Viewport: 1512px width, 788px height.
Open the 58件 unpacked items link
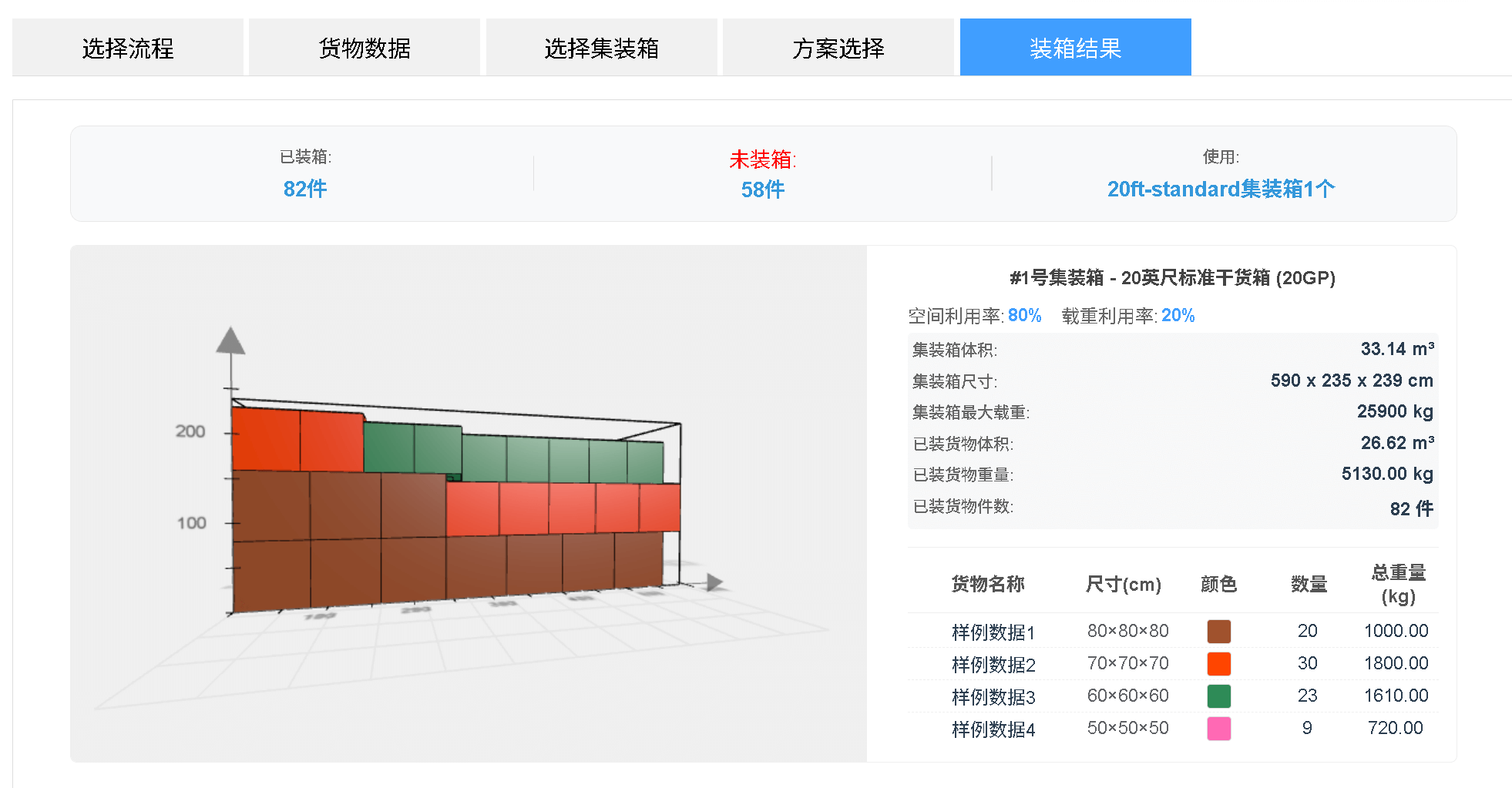[x=761, y=188]
